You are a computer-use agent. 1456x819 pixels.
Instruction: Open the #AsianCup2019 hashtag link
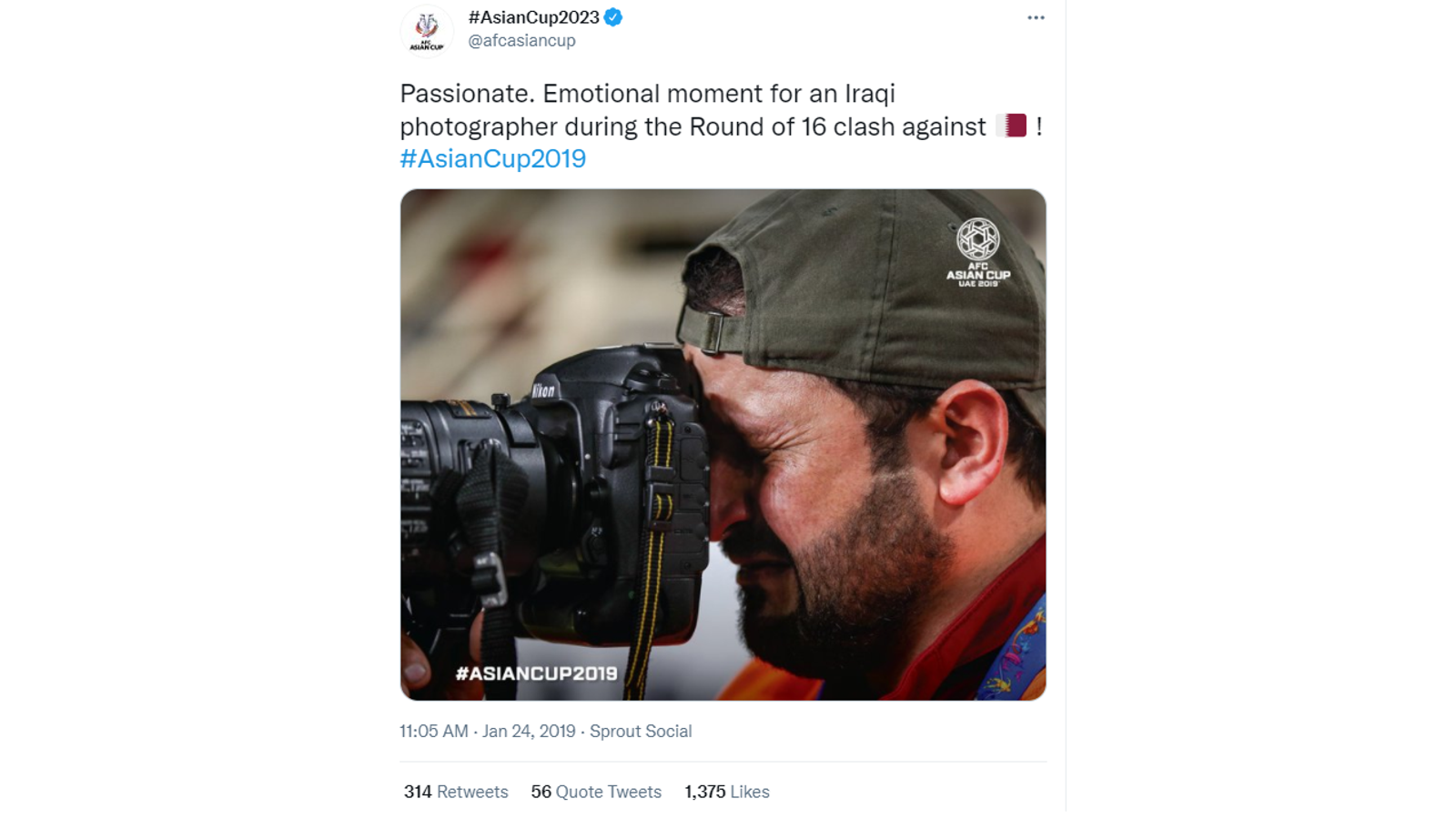coord(493,158)
